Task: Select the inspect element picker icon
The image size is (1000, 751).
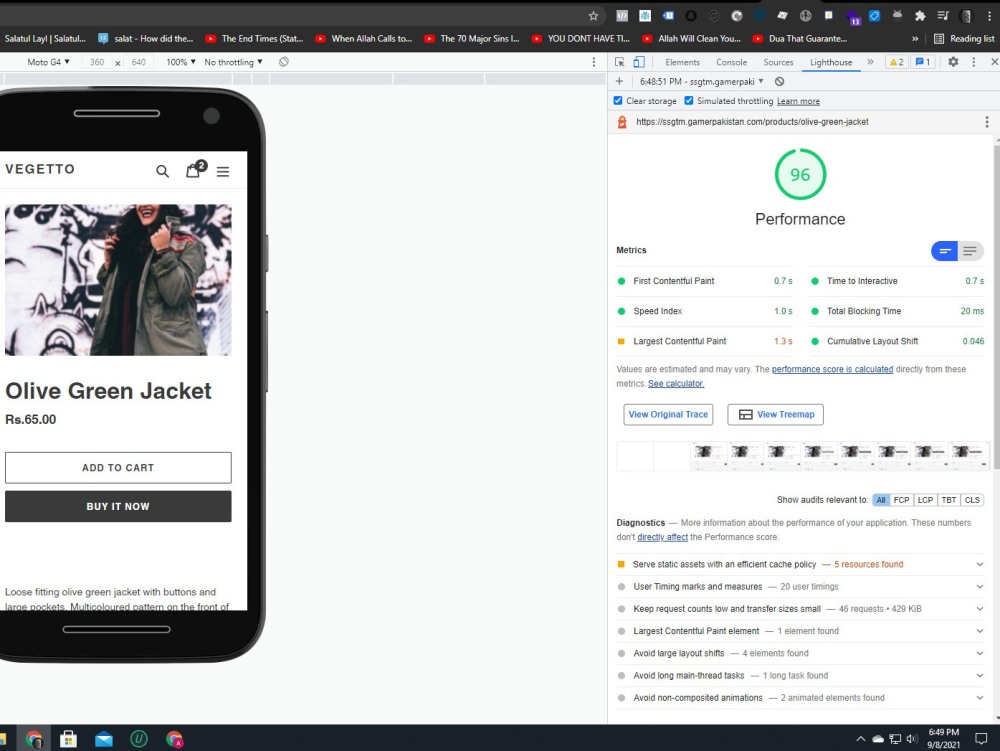Action: tap(619, 62)
